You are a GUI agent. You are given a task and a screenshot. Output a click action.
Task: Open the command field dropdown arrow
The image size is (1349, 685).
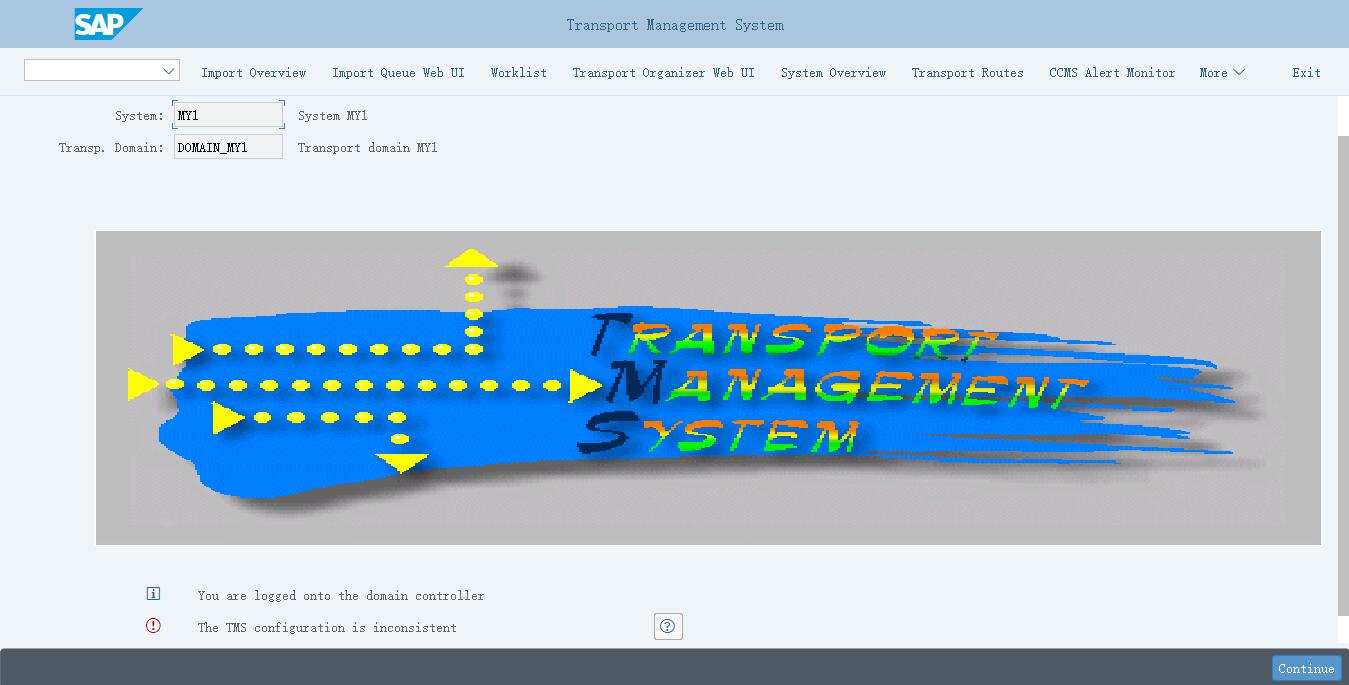point(168,71)
